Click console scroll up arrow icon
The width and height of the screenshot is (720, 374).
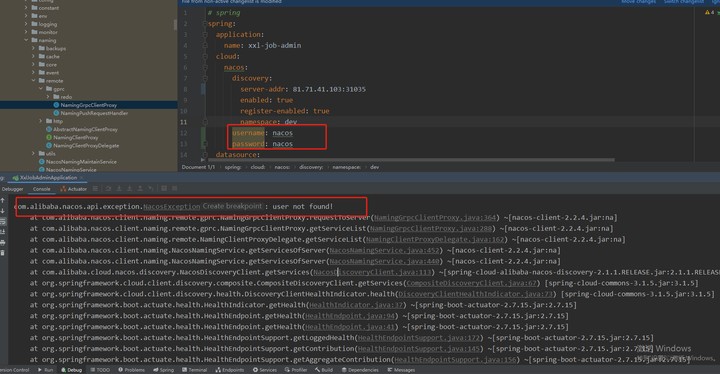[x=3, y=200]
